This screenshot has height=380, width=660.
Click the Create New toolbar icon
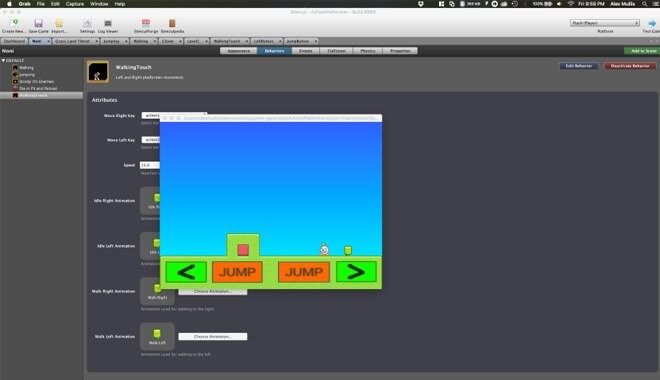coord(14,23)
